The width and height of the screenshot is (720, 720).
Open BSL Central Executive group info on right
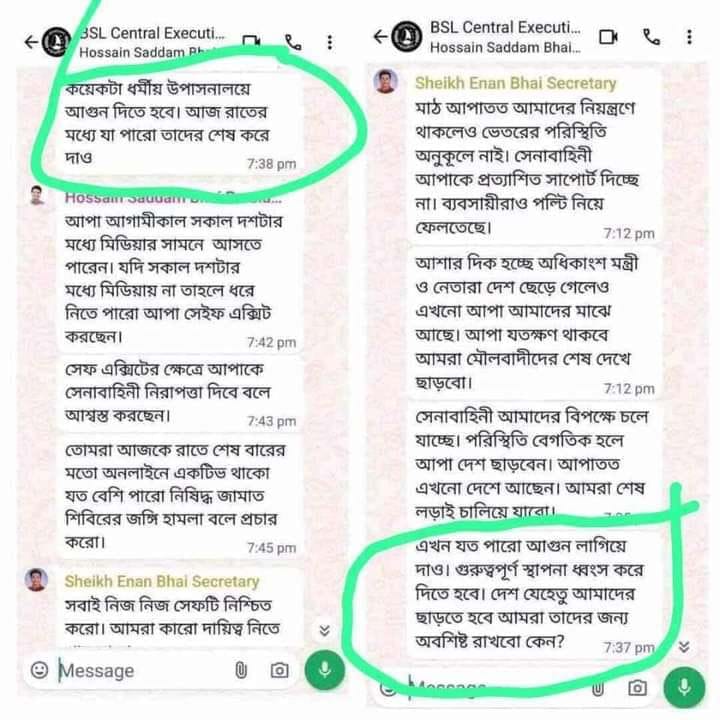click(x=505, y=37)
